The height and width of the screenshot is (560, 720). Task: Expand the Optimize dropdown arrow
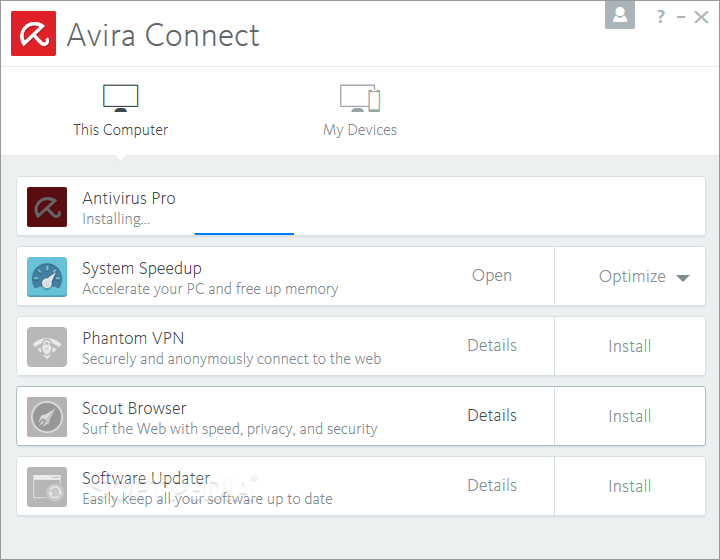[x=683, y=278]
